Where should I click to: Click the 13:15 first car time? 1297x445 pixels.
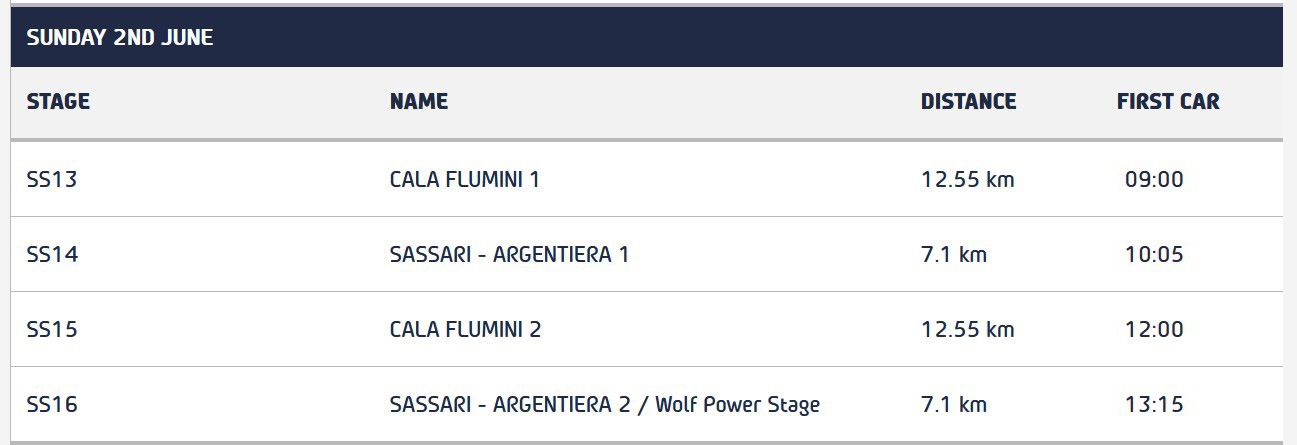(1154, 405)
